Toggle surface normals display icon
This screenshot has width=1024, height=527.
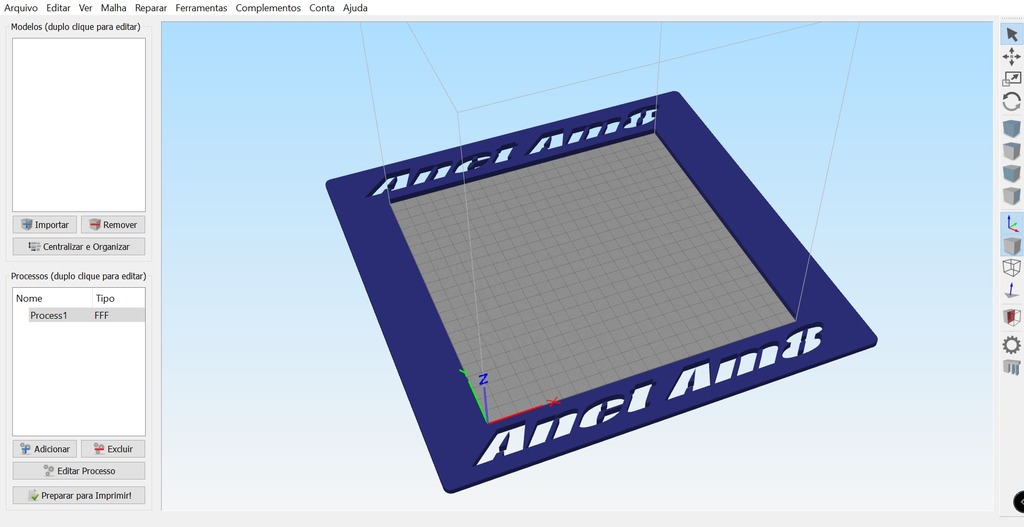(1012, 290)
